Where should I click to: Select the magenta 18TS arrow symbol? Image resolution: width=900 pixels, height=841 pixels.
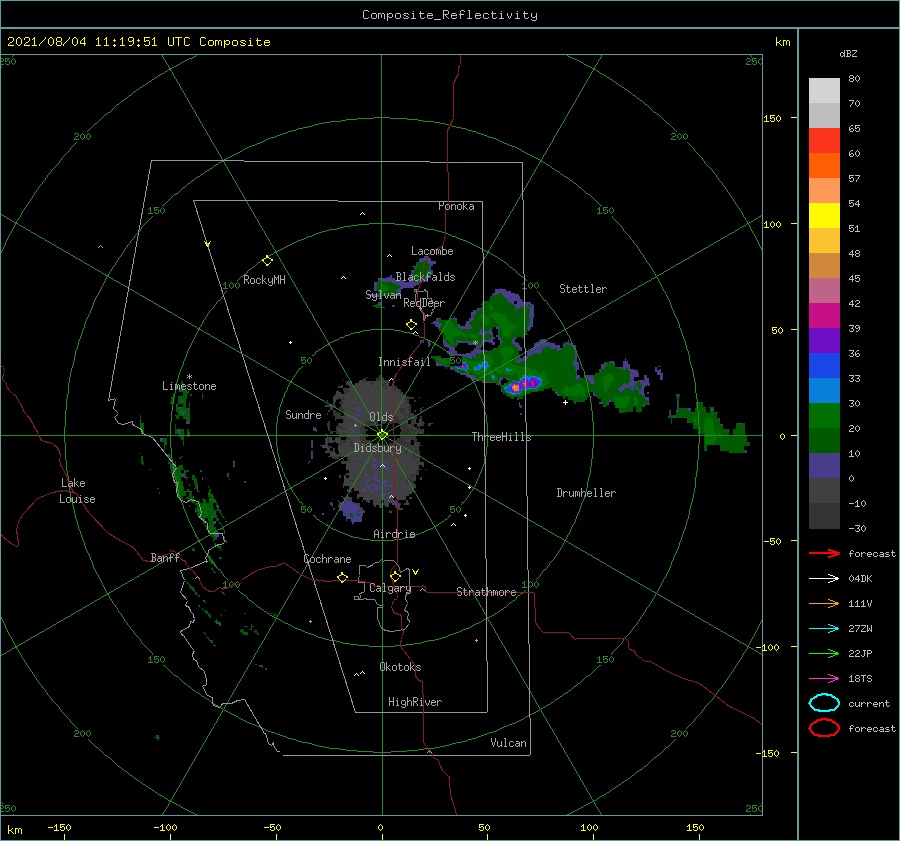(824, 679)
